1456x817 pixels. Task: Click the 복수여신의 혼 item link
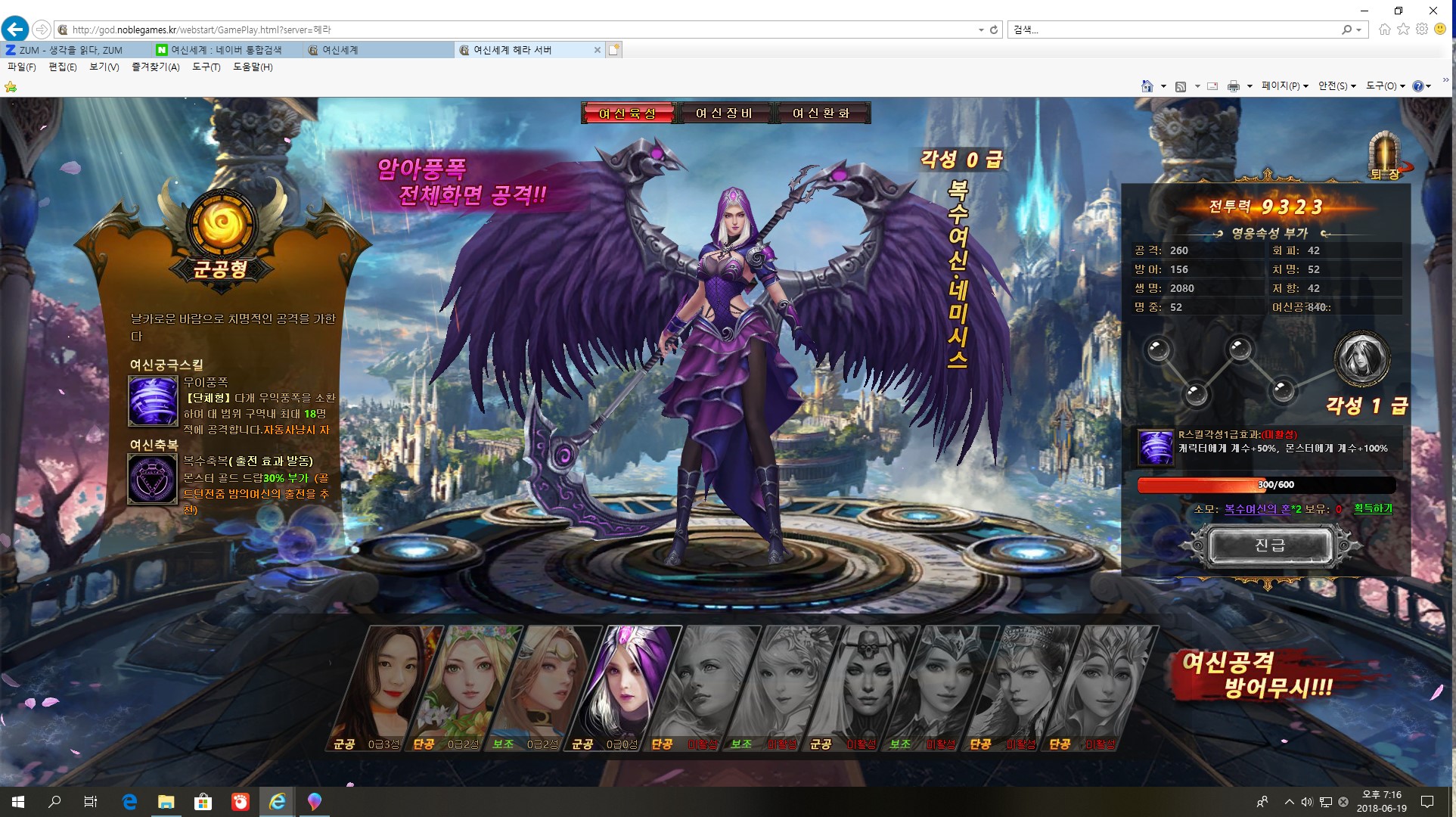pos(1258,509)
